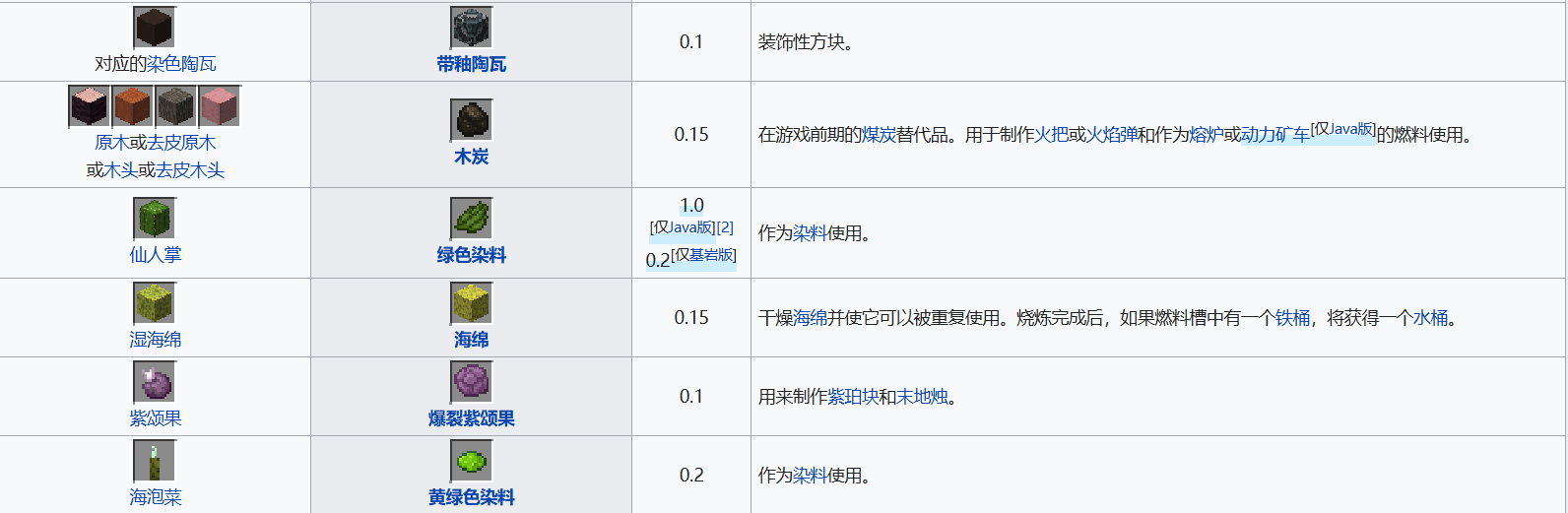The height and width of the screenshot is (513, 1568).
Task: Follow the 火焰弹 link
Action: coord(1112,135)
